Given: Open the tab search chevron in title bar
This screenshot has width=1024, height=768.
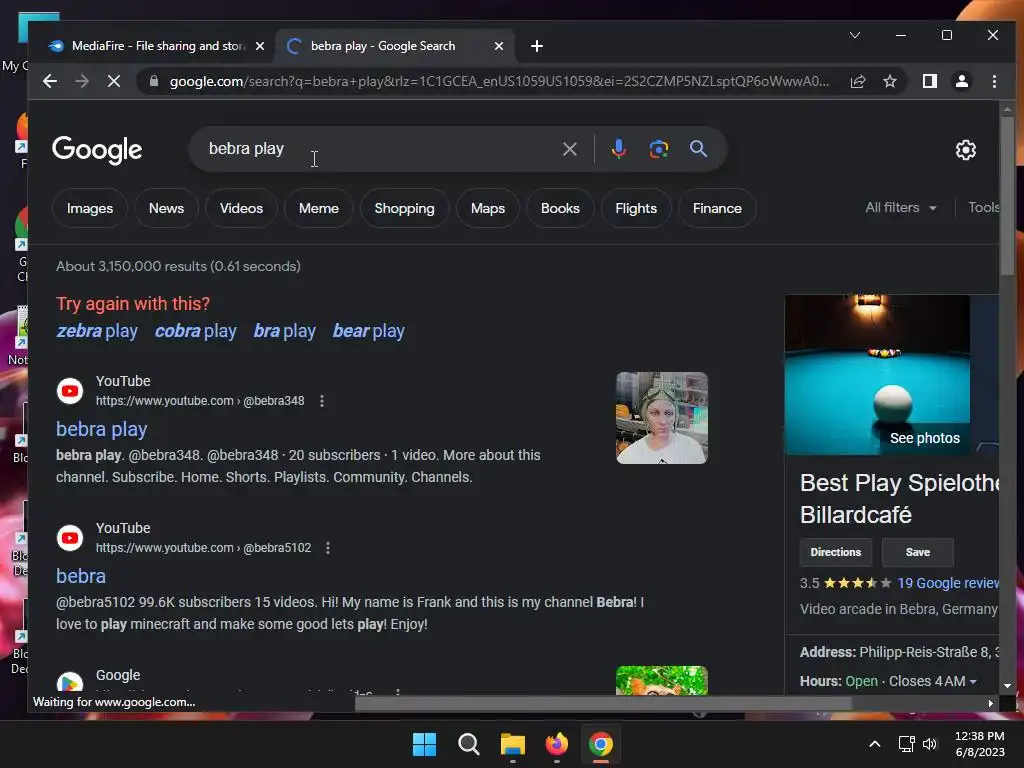Looking at the screenshot, I should point(854,35).
